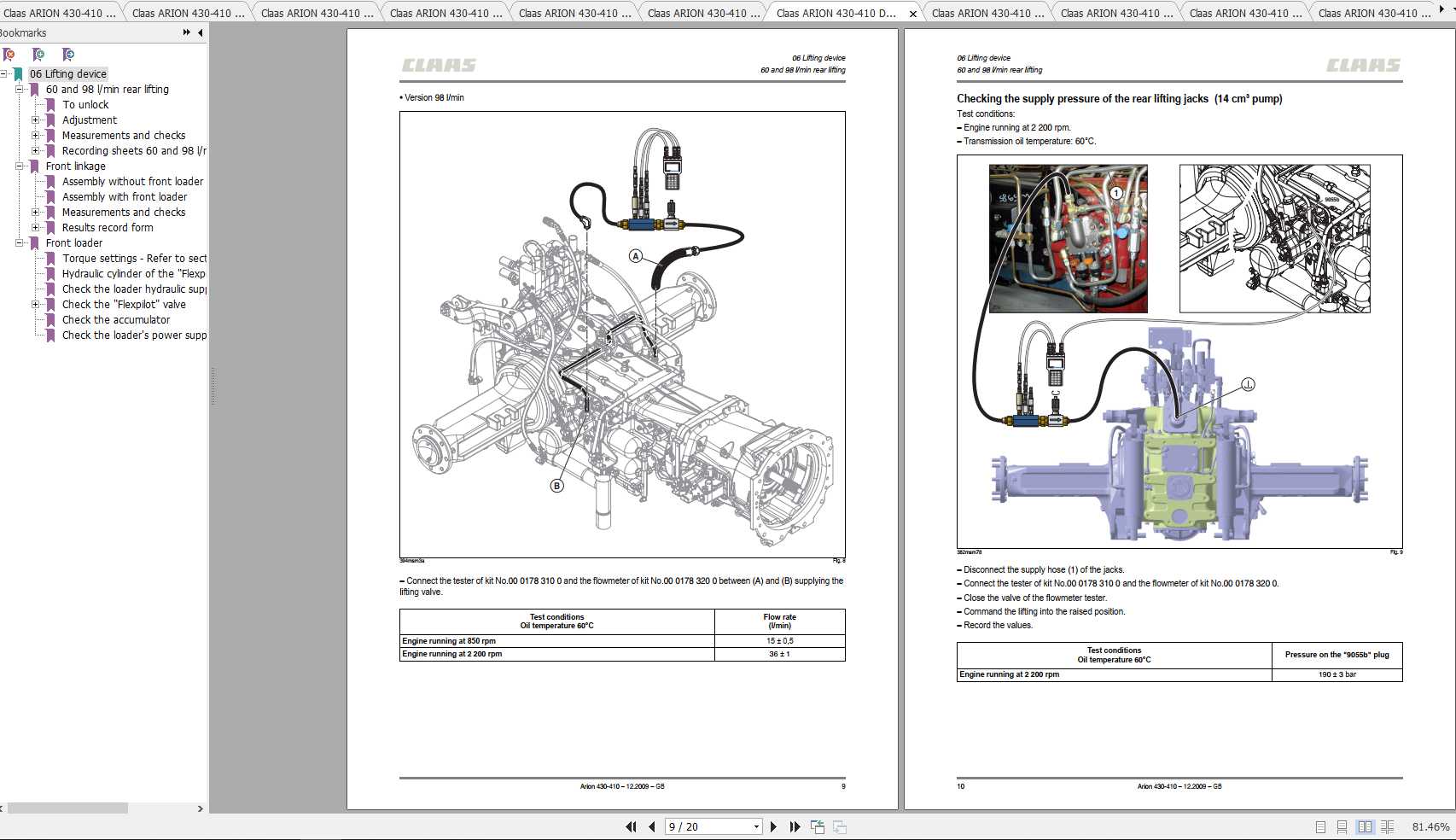The height and width of the screenshot is (840, 1456).
Task: Collapse the Front linkage node
Action: pyautogui.click(x=20, y=166)
